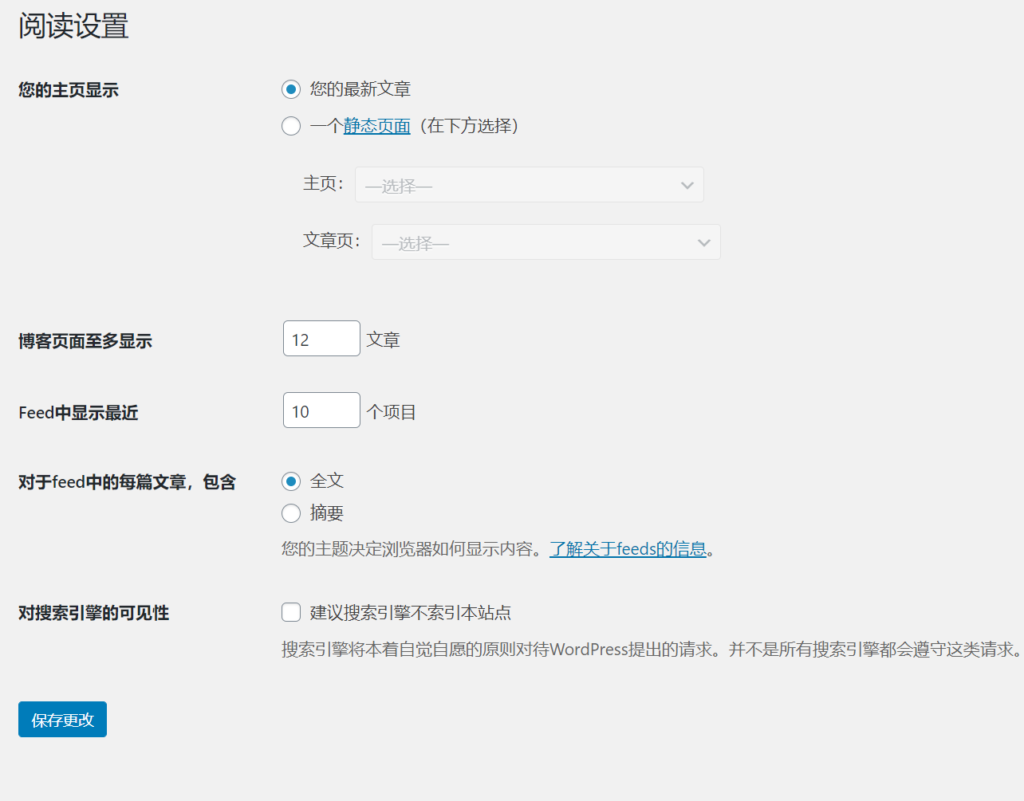Click the chevron arrow on 主页 dropdown
Screen dimensions: 1024x801
tap(687, 184)
